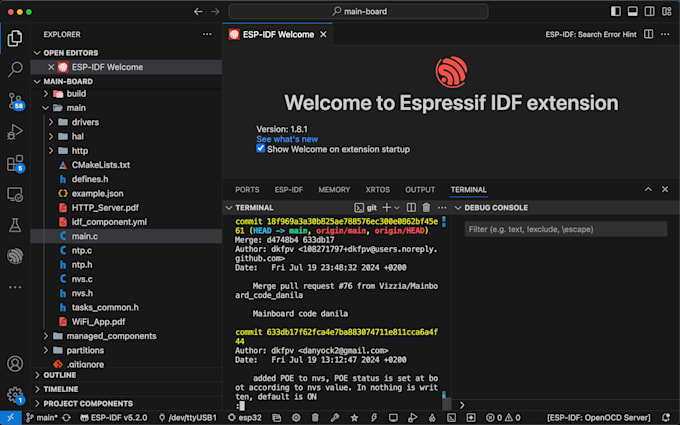Show additional activity bar views ellipsis
Screen dimensions: 680x425
[15, 287]
